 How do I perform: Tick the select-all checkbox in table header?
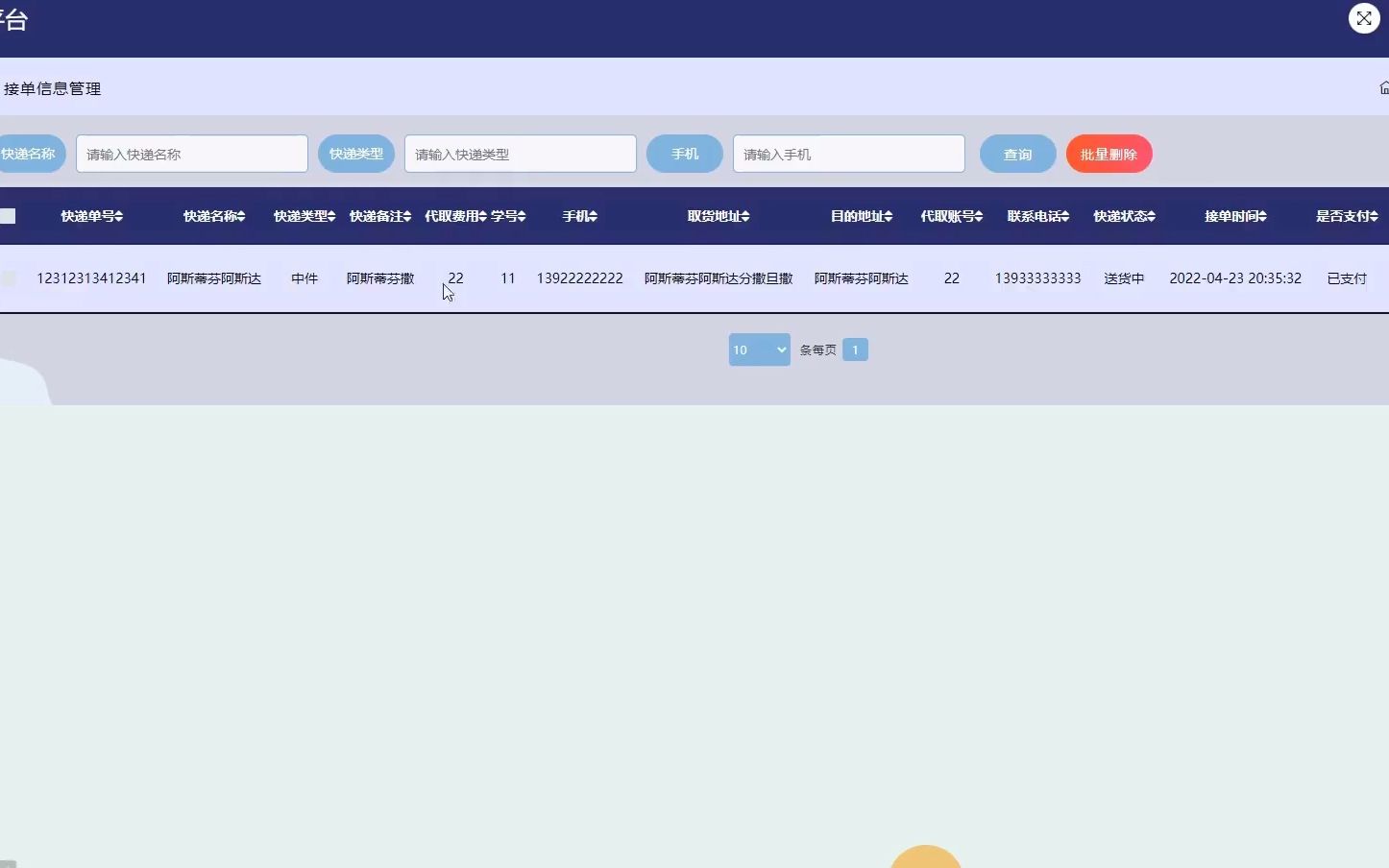coord(8,216)
